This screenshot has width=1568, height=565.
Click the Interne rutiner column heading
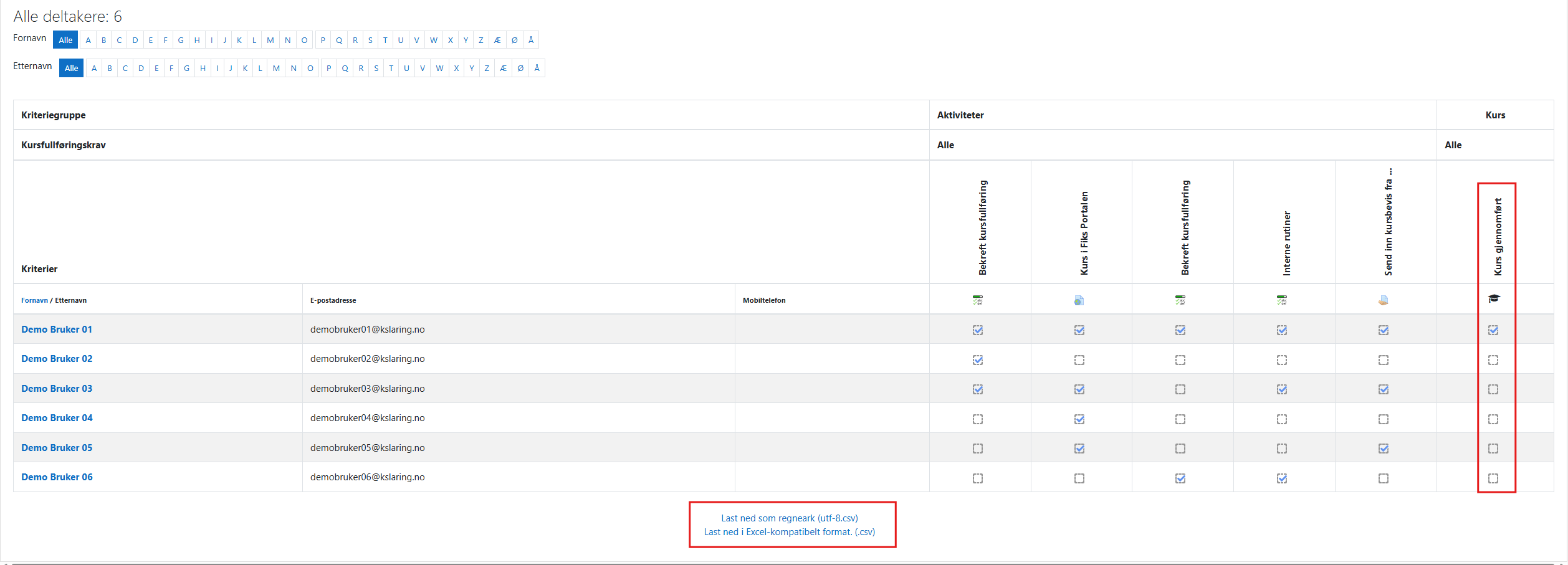click(1286, 243)
